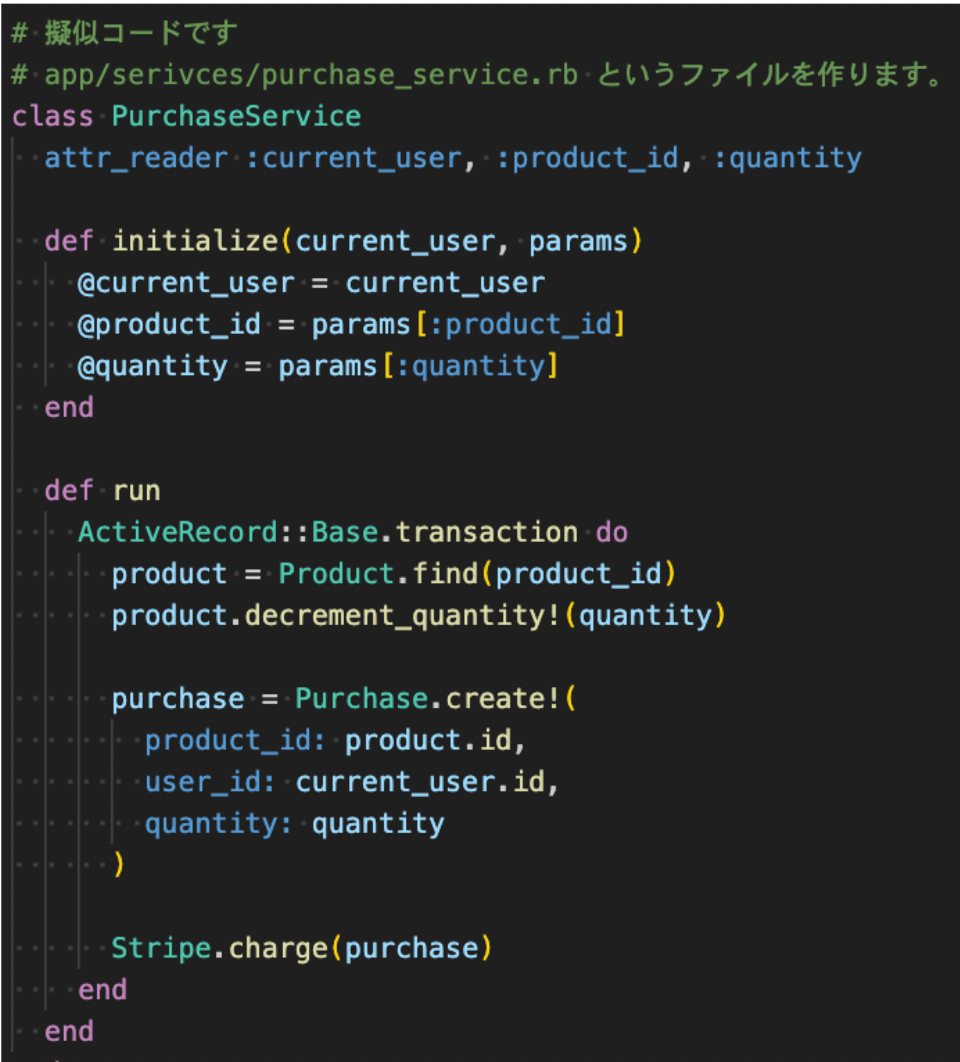Click '@current_user' instance variable
The image size is (960, 1062).
(186, 283)
